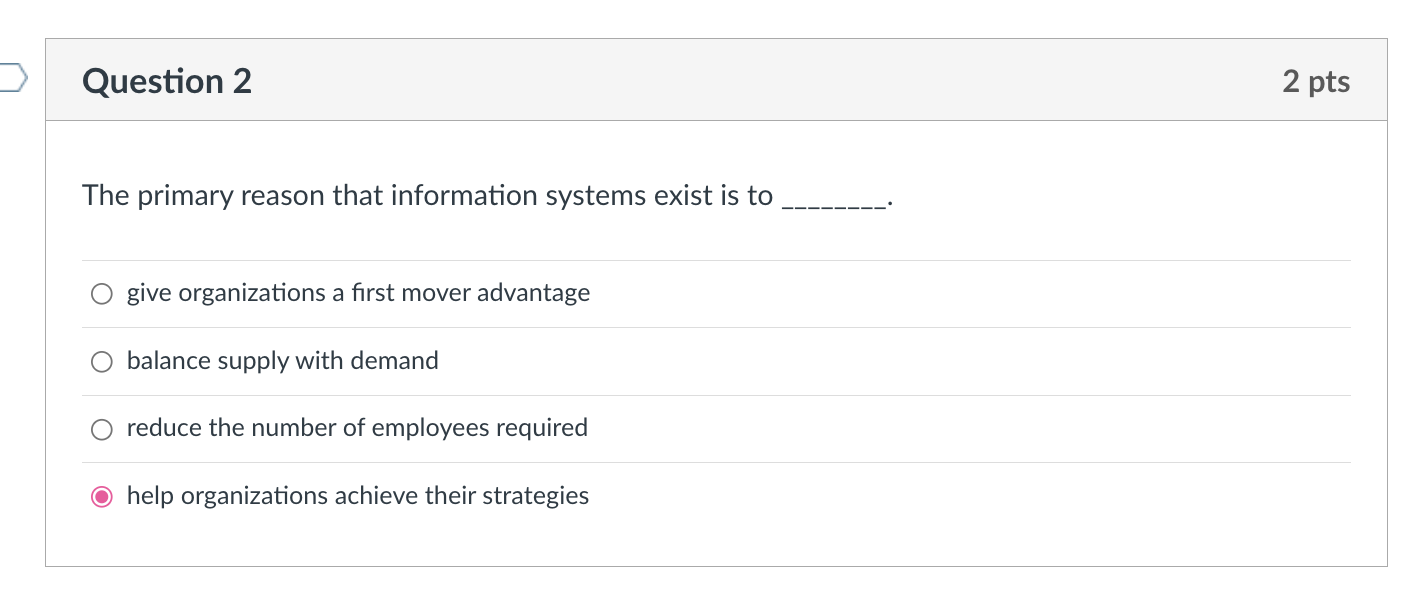Viewport: 1426px width, 604px height.
Task: Select "reduce the number of employees required"
Action: pyautogui.click(x=101, y=429)
